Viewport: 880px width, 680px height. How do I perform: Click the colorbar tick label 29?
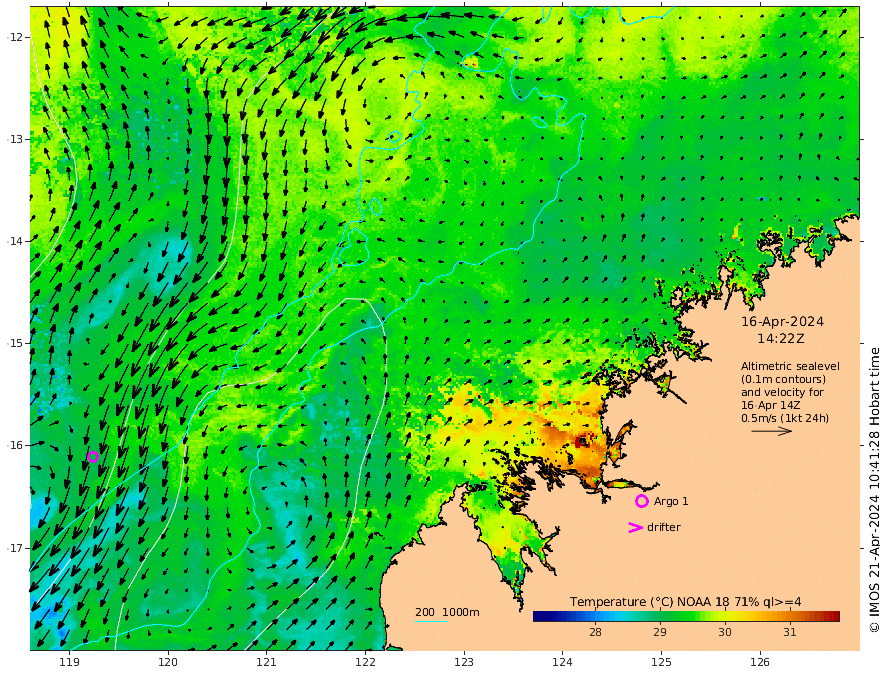coord(660,632)
